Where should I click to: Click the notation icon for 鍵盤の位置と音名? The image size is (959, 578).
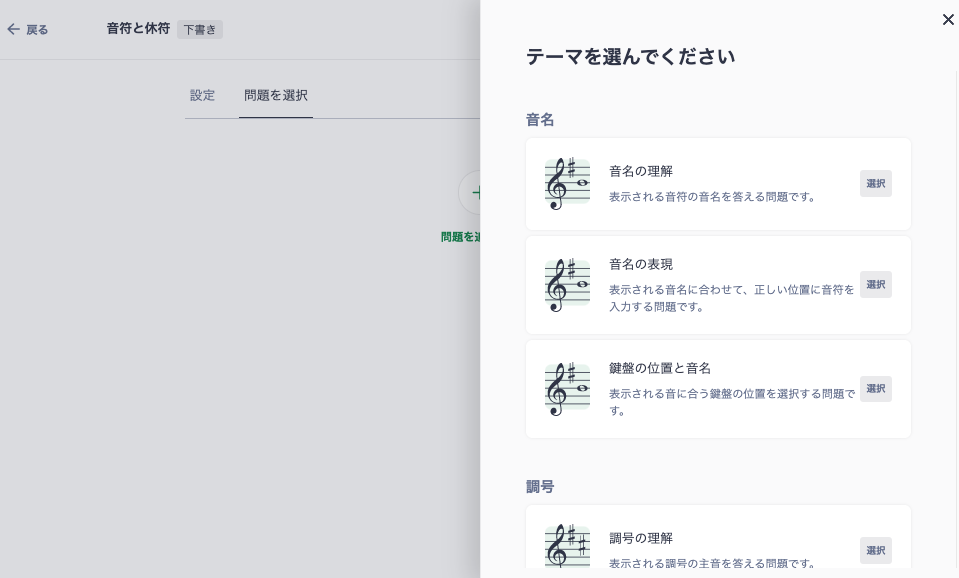(566, 389)
